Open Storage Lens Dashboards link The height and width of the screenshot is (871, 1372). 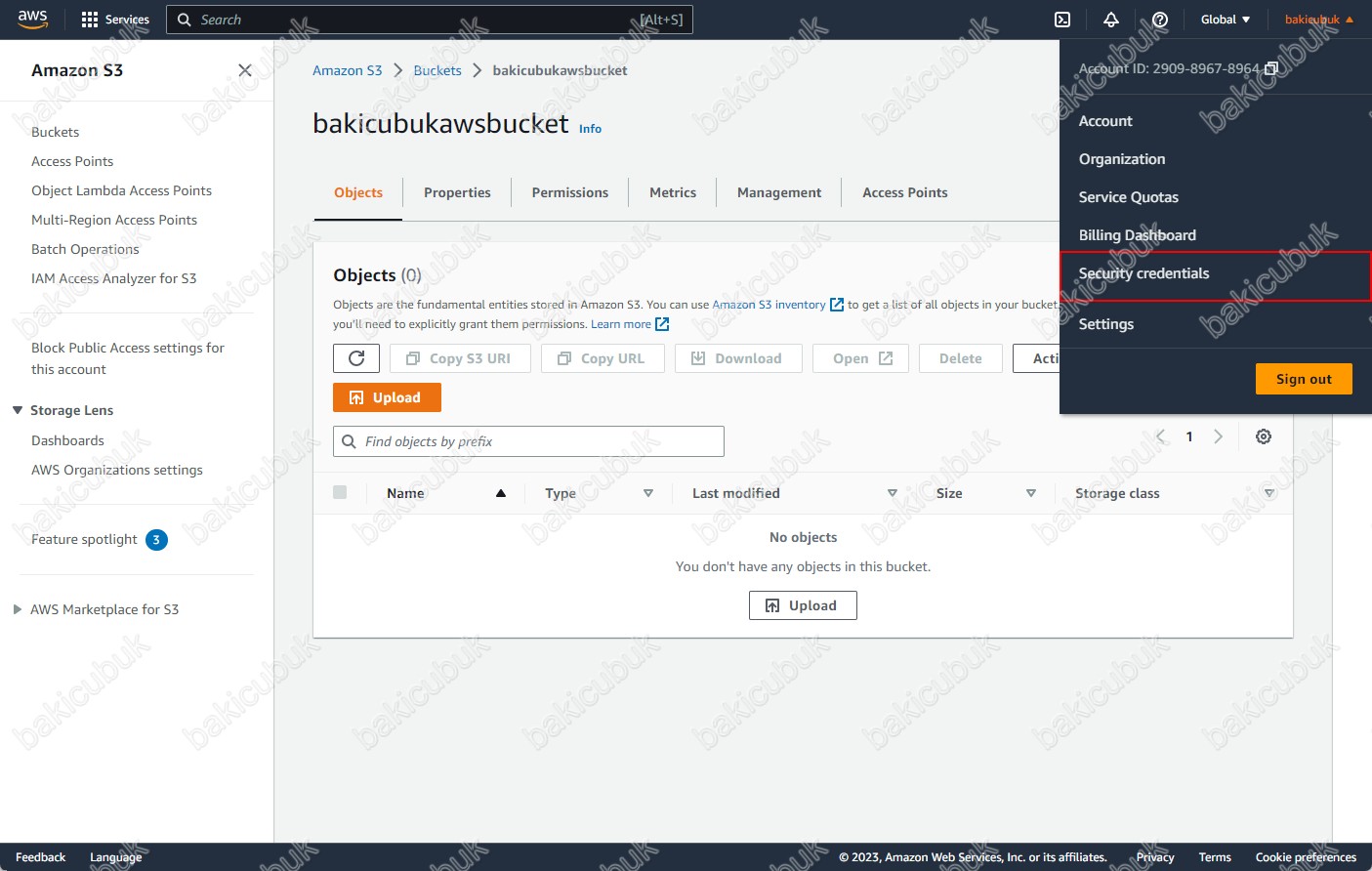pyautogui.click(x=67, y=440)
